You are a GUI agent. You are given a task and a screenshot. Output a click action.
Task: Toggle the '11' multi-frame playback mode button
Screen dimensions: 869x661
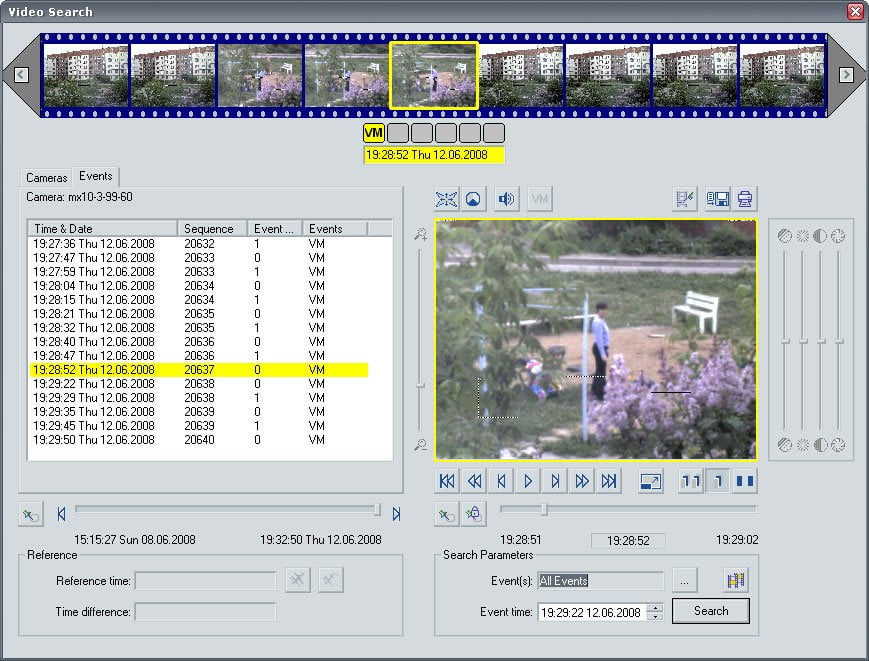click(691, 481)
